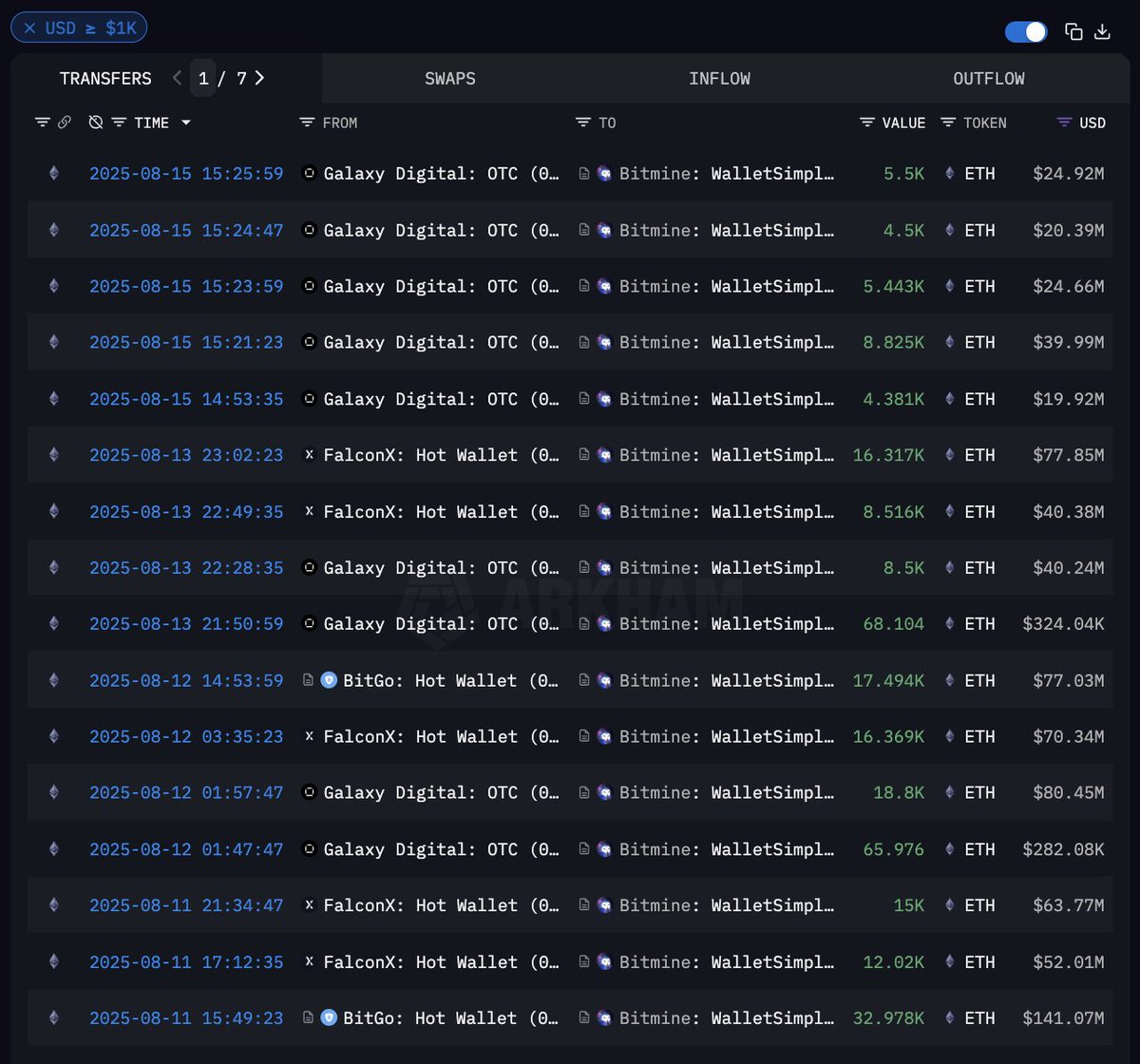Image resolution: width=1140 pixels, height=1064 pixels.
Task: Click ETH token icon in $141.07M row
Action: coord(950,1017)
